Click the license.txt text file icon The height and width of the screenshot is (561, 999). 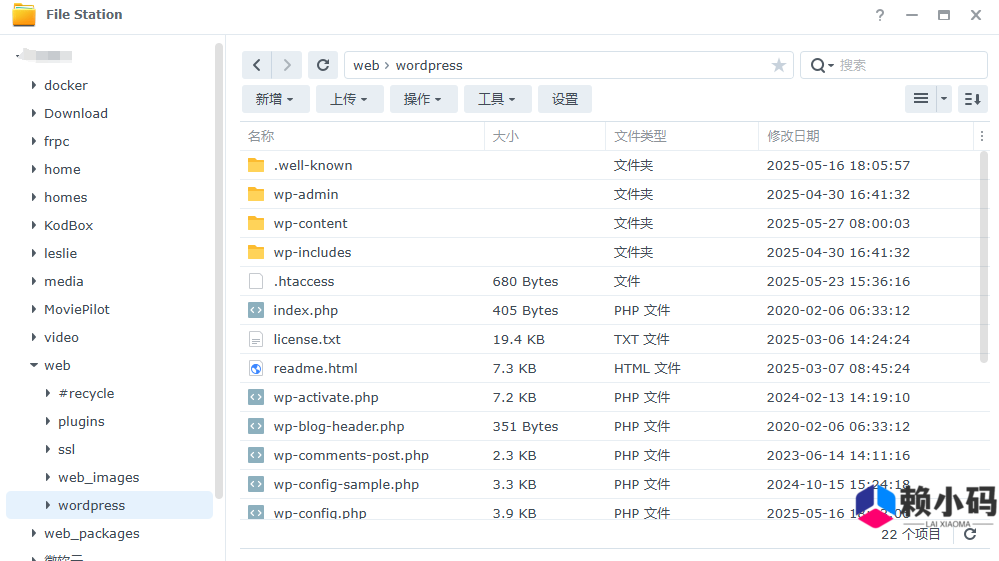tap(256, 339)
